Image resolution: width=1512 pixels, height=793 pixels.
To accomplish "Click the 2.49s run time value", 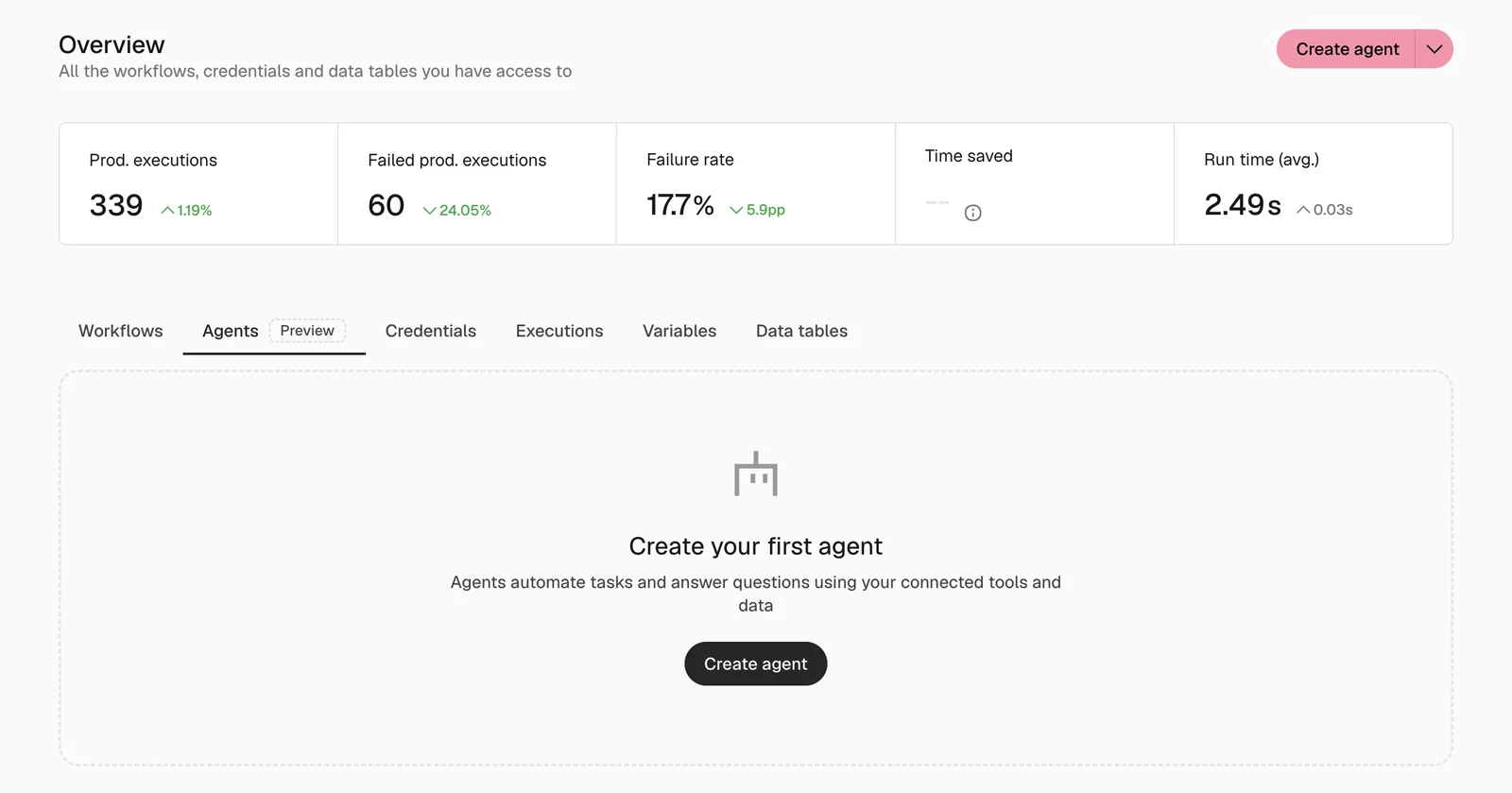I will click(x=1243, y=205).
